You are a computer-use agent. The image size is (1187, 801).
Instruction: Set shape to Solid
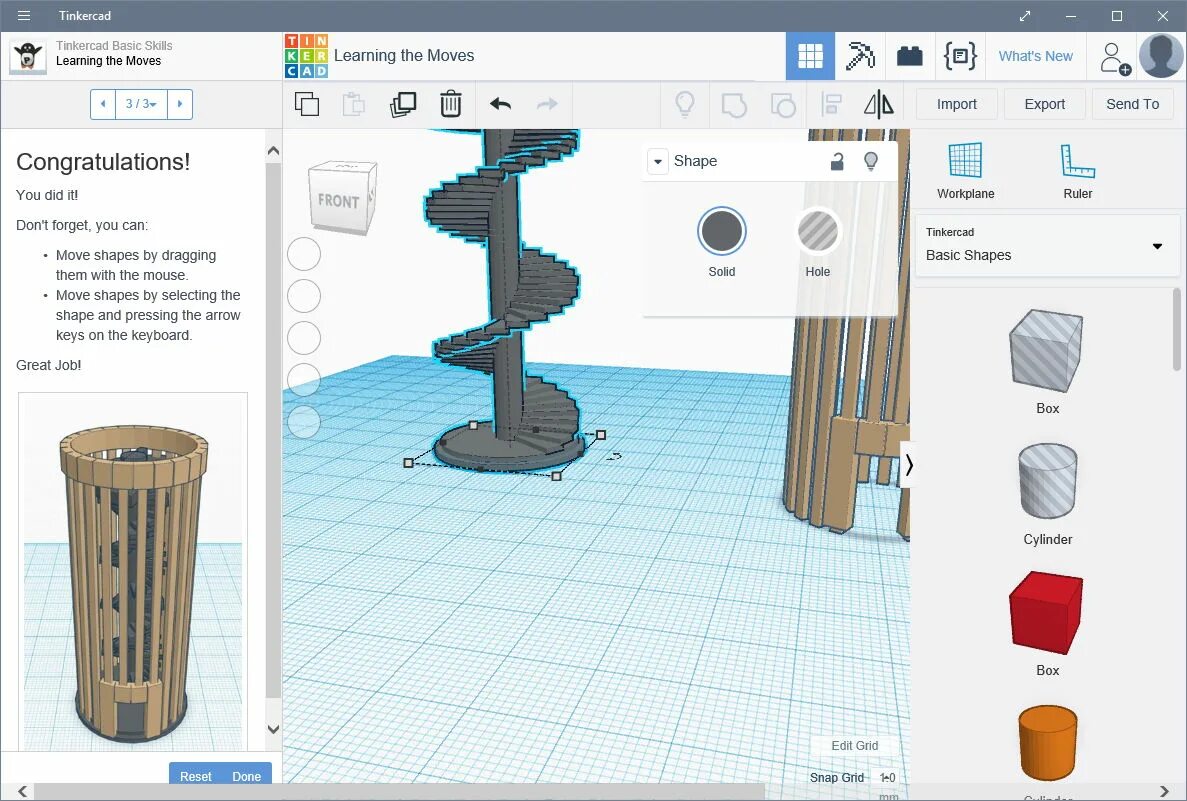click(721, 231)
